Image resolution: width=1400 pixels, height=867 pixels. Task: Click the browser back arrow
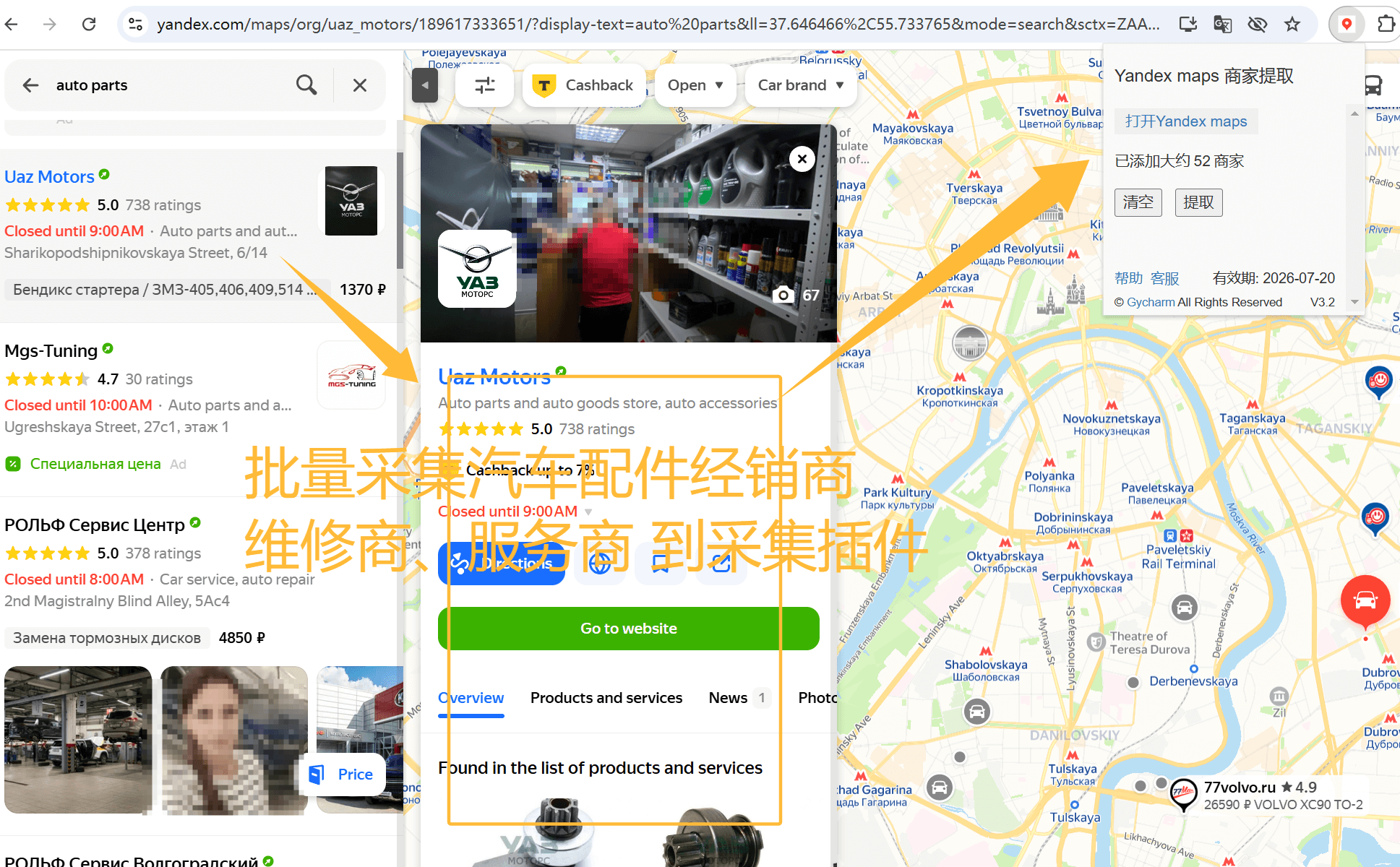coord(11,24)
